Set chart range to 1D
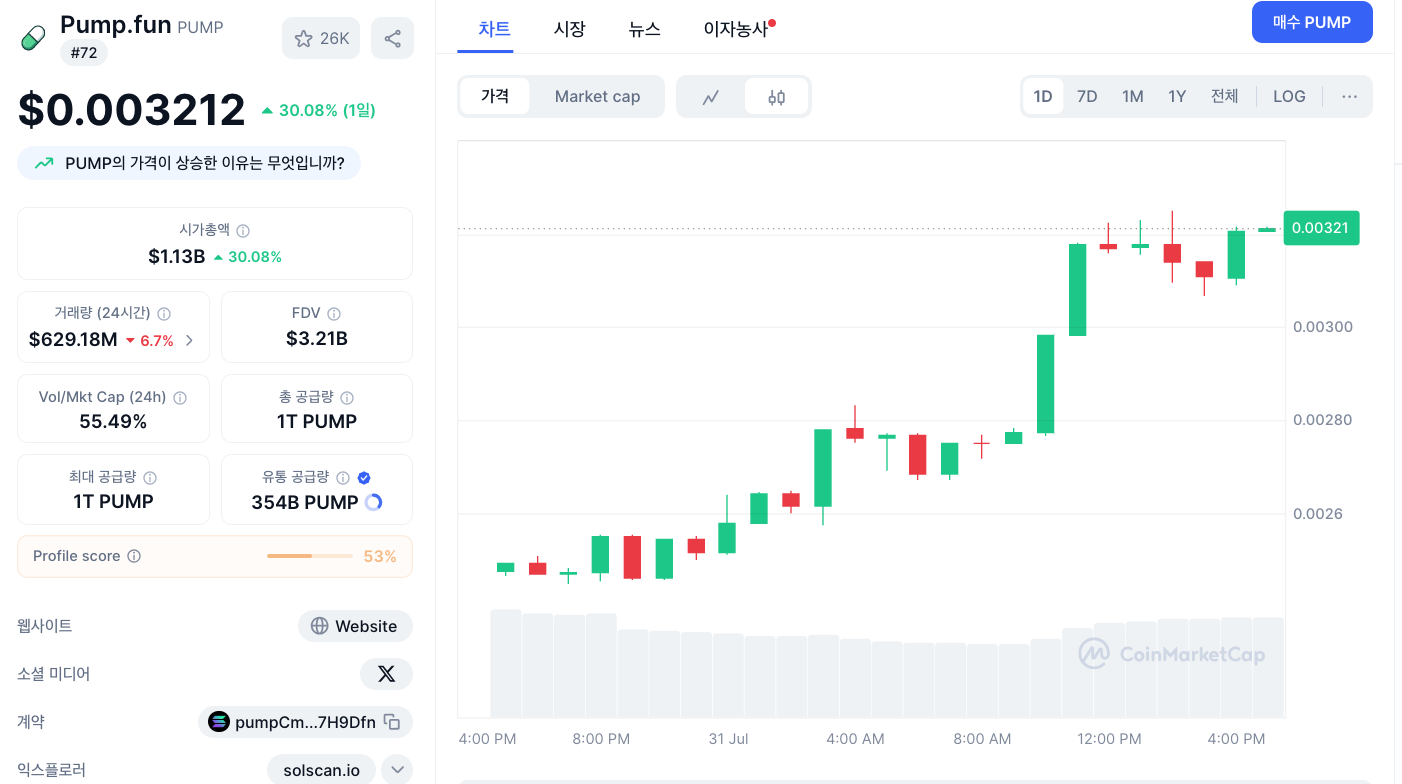The width and height of the screenshot is (1402, 784). pyautogui.click(x=1043, y=96)
